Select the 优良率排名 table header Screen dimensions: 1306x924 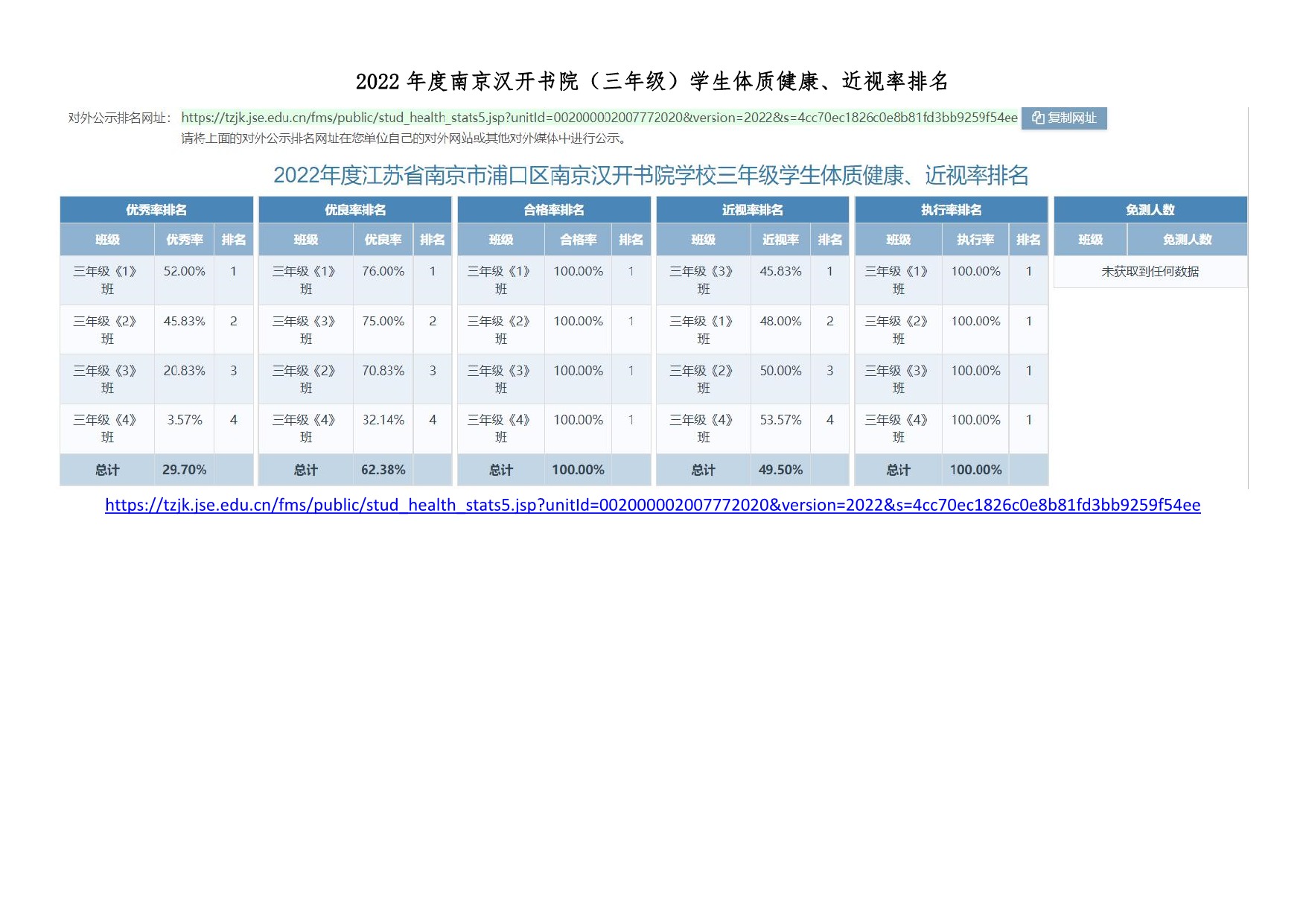(x=355, y=210)
